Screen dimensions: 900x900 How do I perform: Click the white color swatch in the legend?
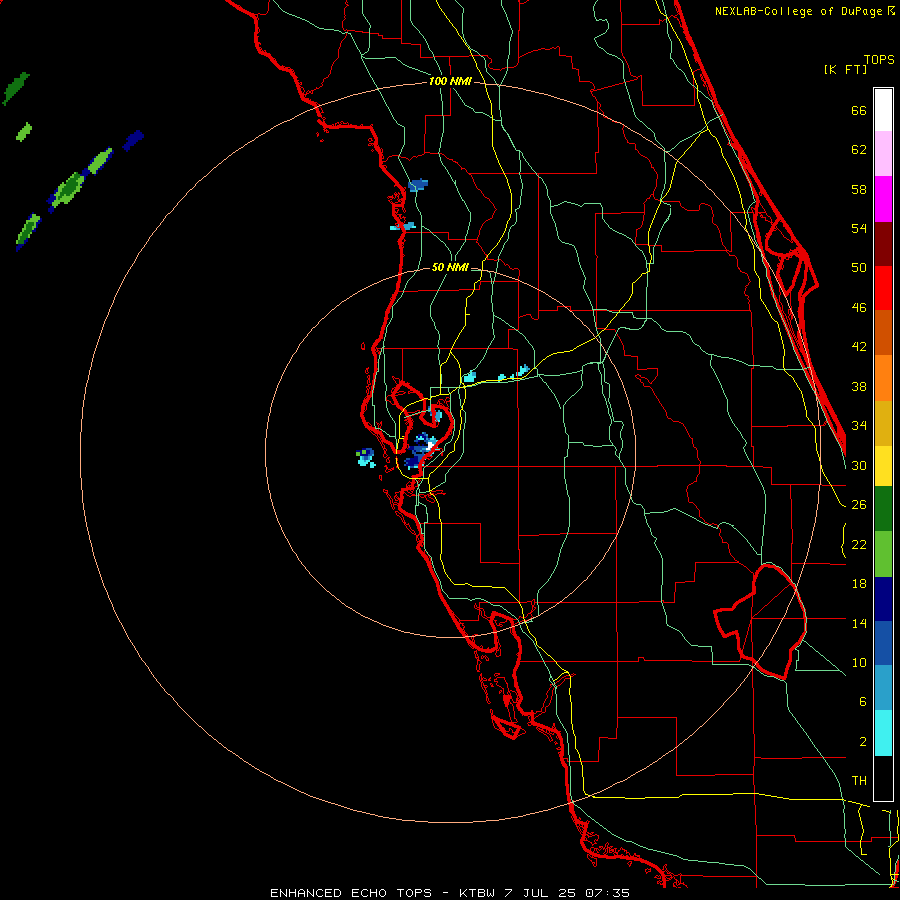(x=883, y=110)
